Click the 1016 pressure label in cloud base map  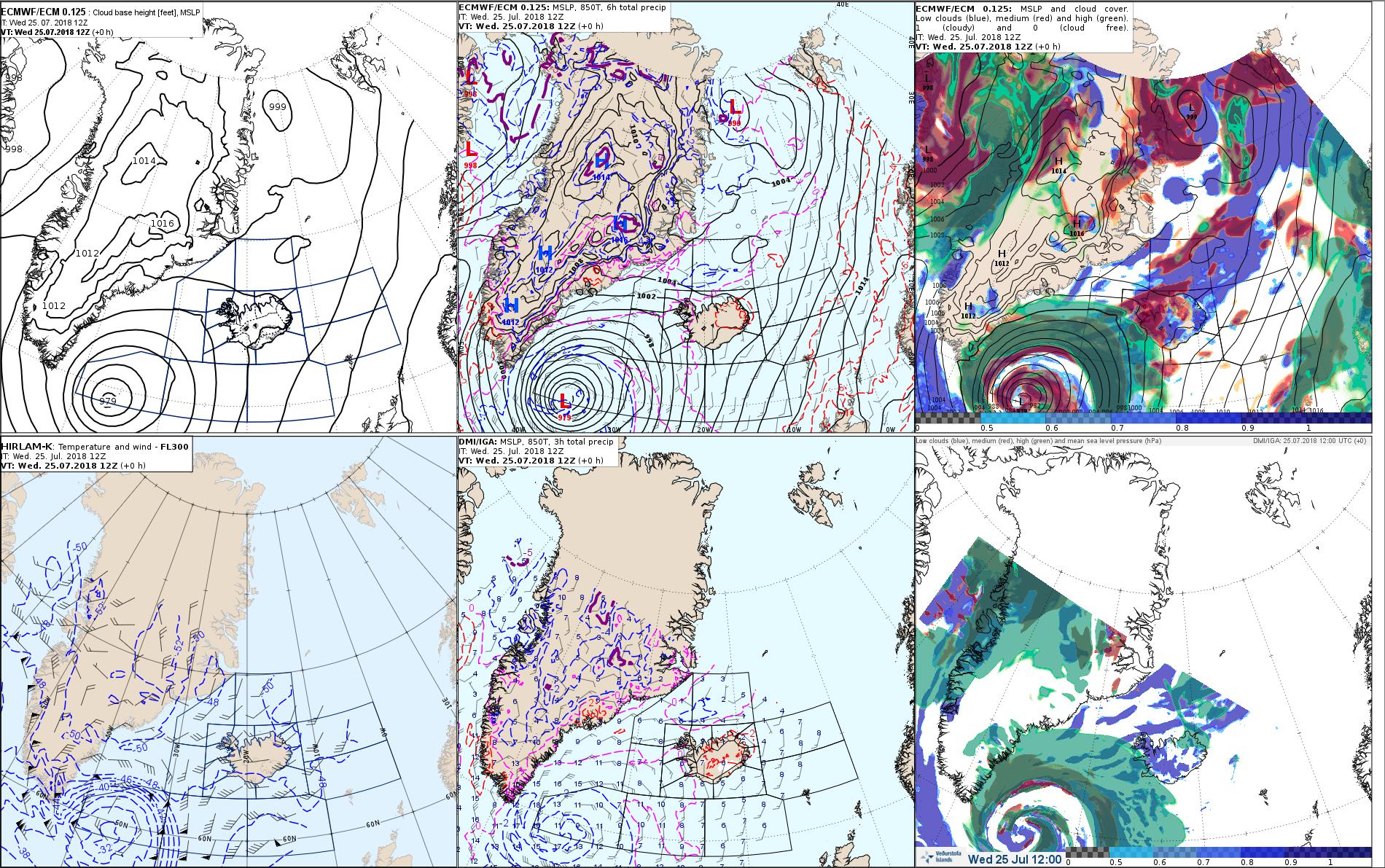click(x=163, y=223)
